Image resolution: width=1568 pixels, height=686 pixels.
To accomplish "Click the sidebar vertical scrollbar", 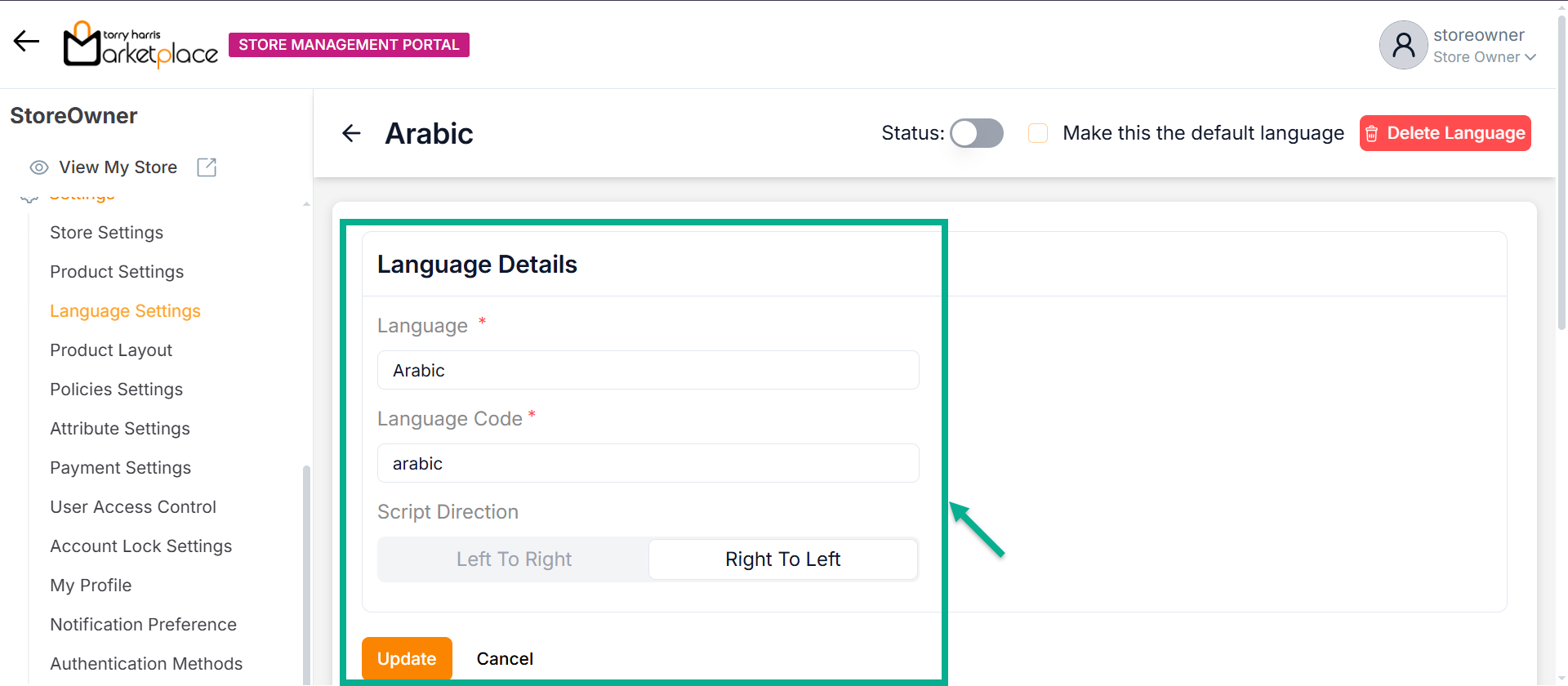I will [306, 572].
